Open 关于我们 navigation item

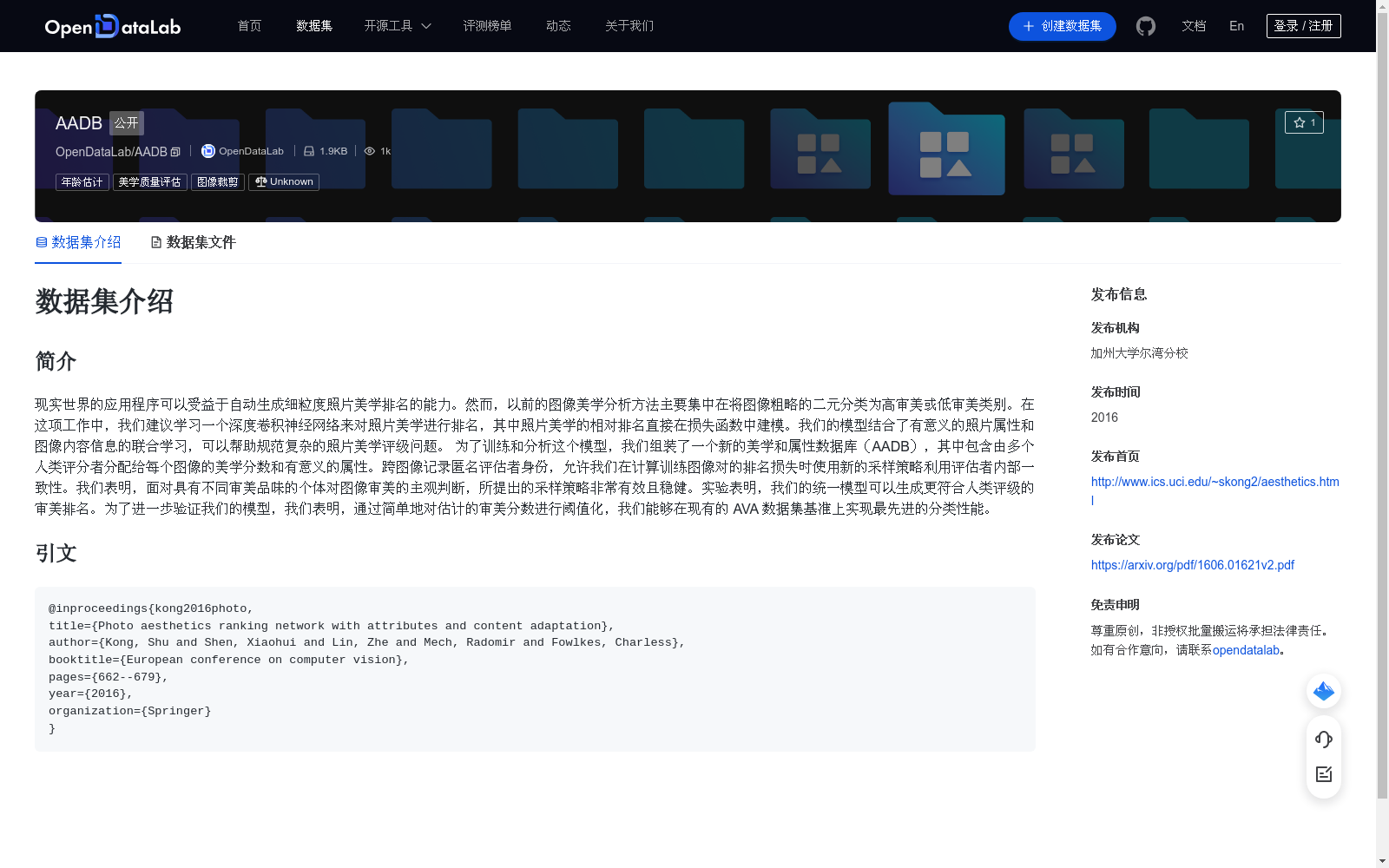click(x=629, y=26)
